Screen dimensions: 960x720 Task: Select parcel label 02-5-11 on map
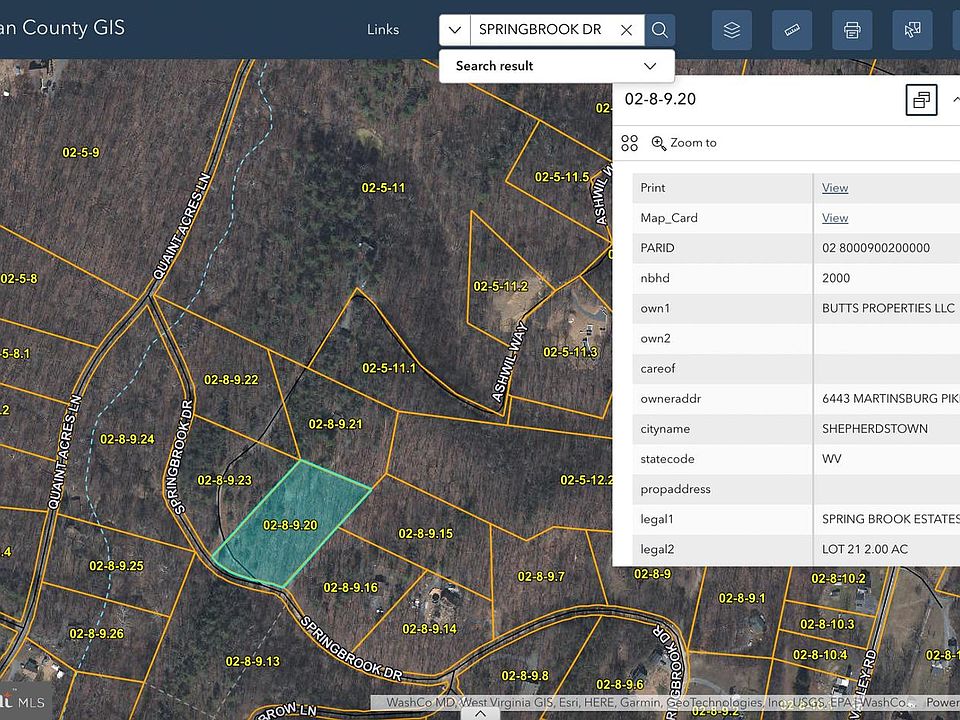click(x=383, y=188)
